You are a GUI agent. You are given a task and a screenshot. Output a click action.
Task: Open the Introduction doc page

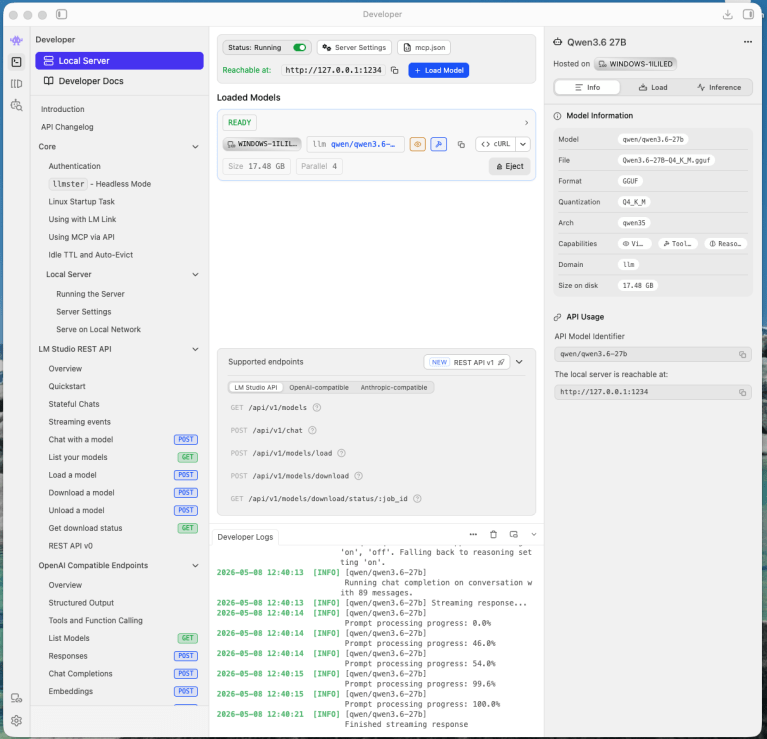[x=63, y=109]
